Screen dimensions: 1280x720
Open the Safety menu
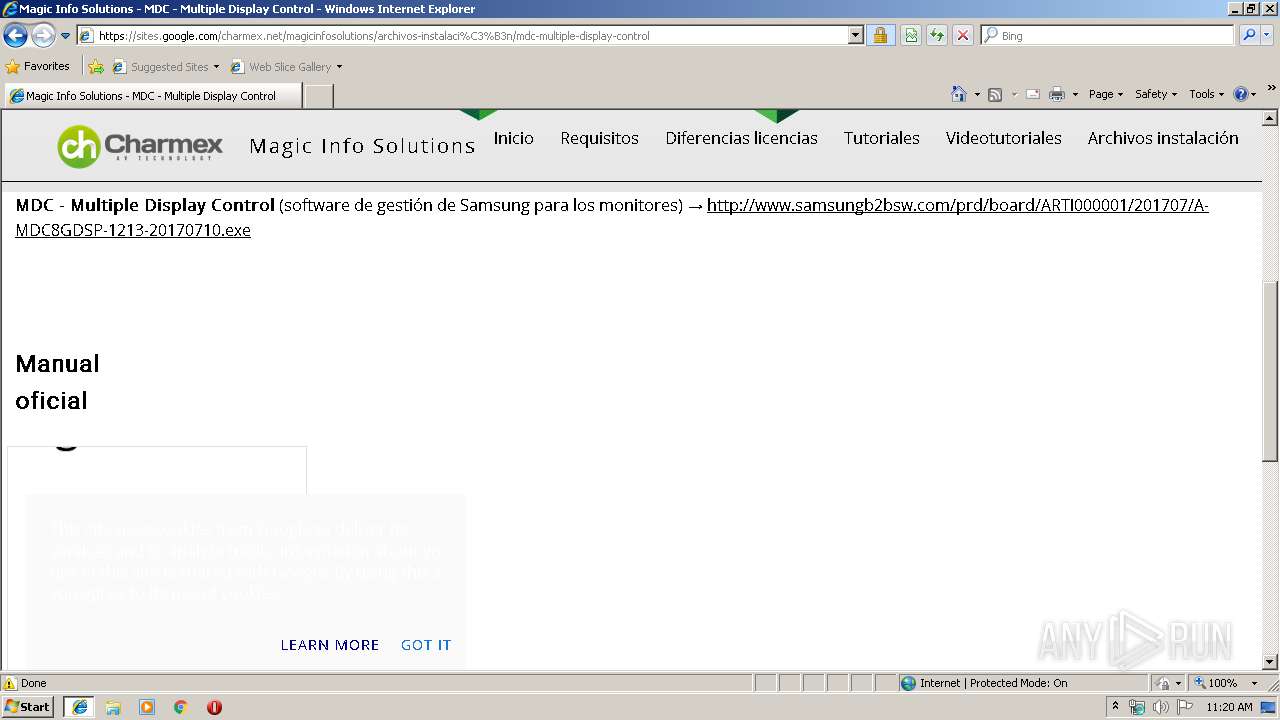pos(1156,94)
